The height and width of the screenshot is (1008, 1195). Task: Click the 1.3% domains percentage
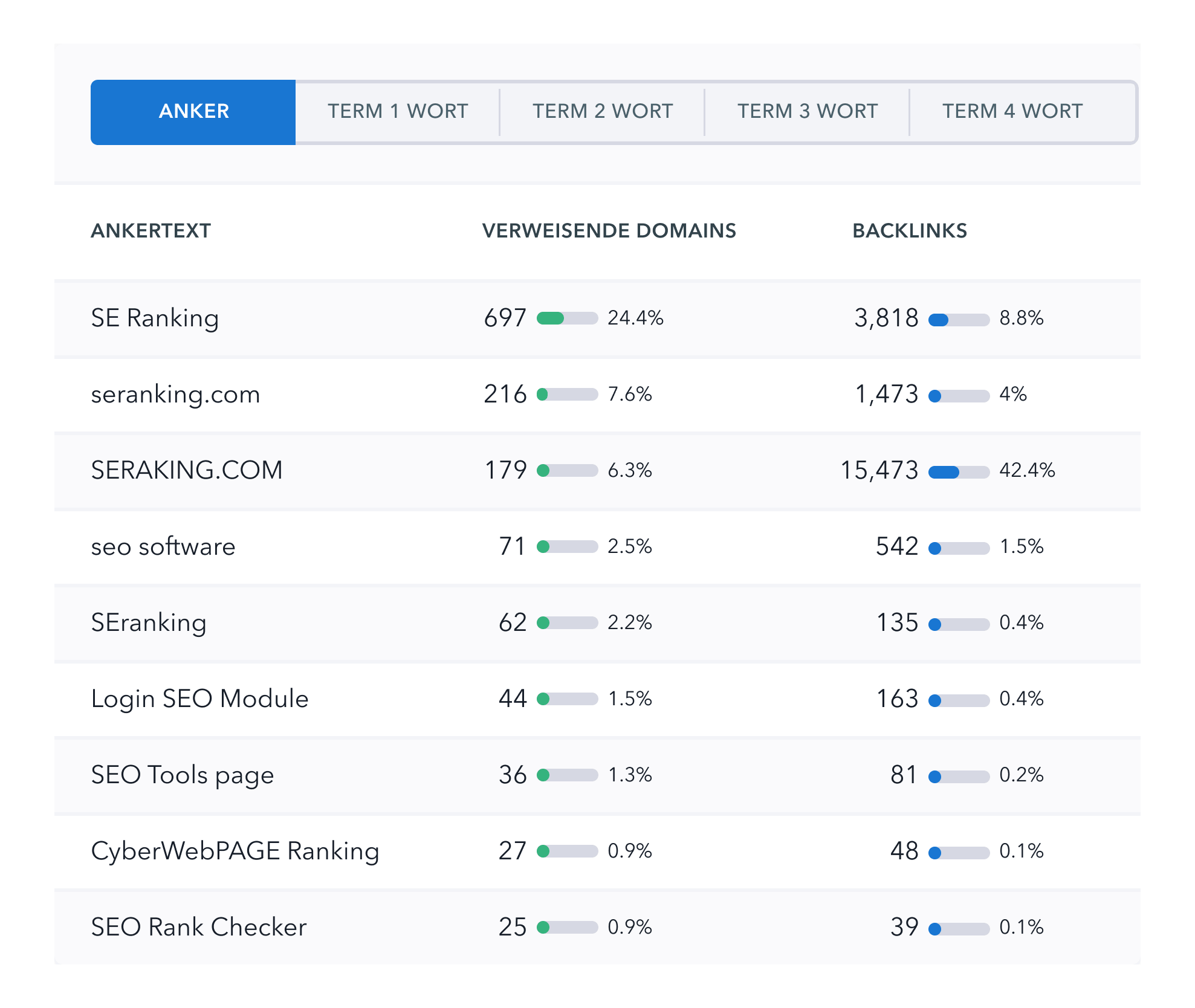tap(630, 775)
